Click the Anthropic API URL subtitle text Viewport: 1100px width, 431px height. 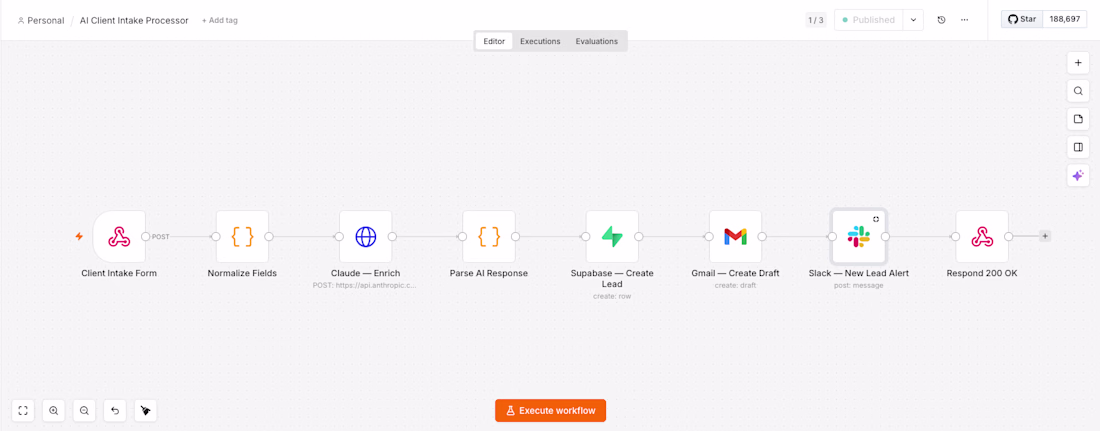[x=365, y=286]
